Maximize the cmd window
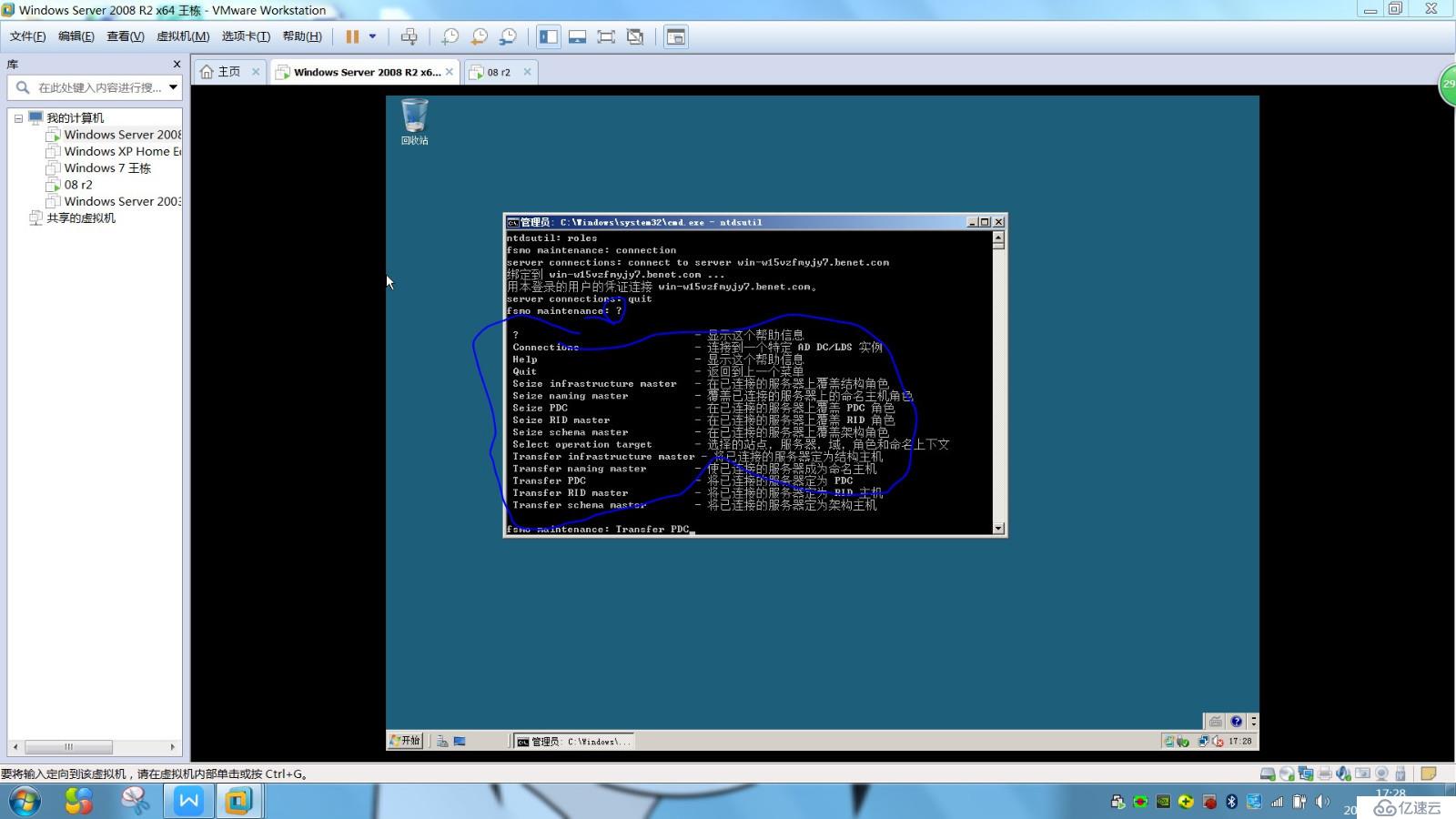This screenshot has height=819, width=1456. coord(985,222)
